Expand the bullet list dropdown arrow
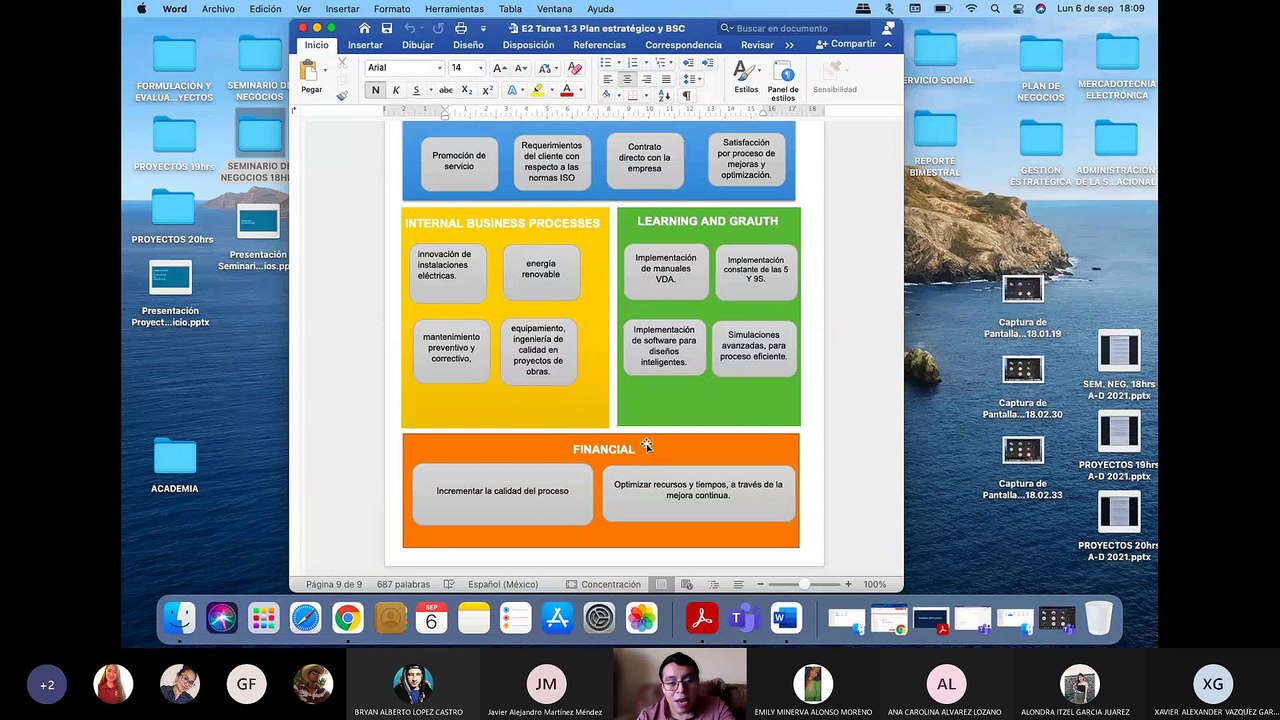This screenshot has width=1280, height=720. [x=617, y=63]
